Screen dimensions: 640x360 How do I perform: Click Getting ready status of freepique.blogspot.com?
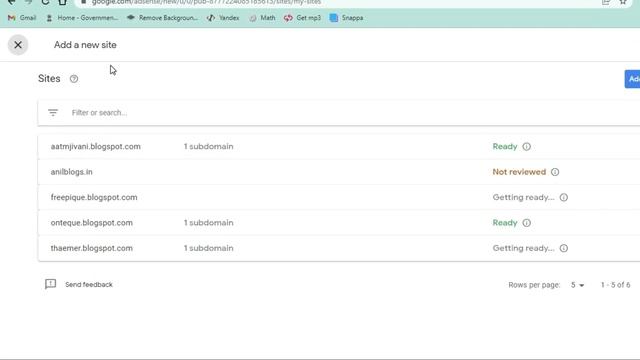523,198
